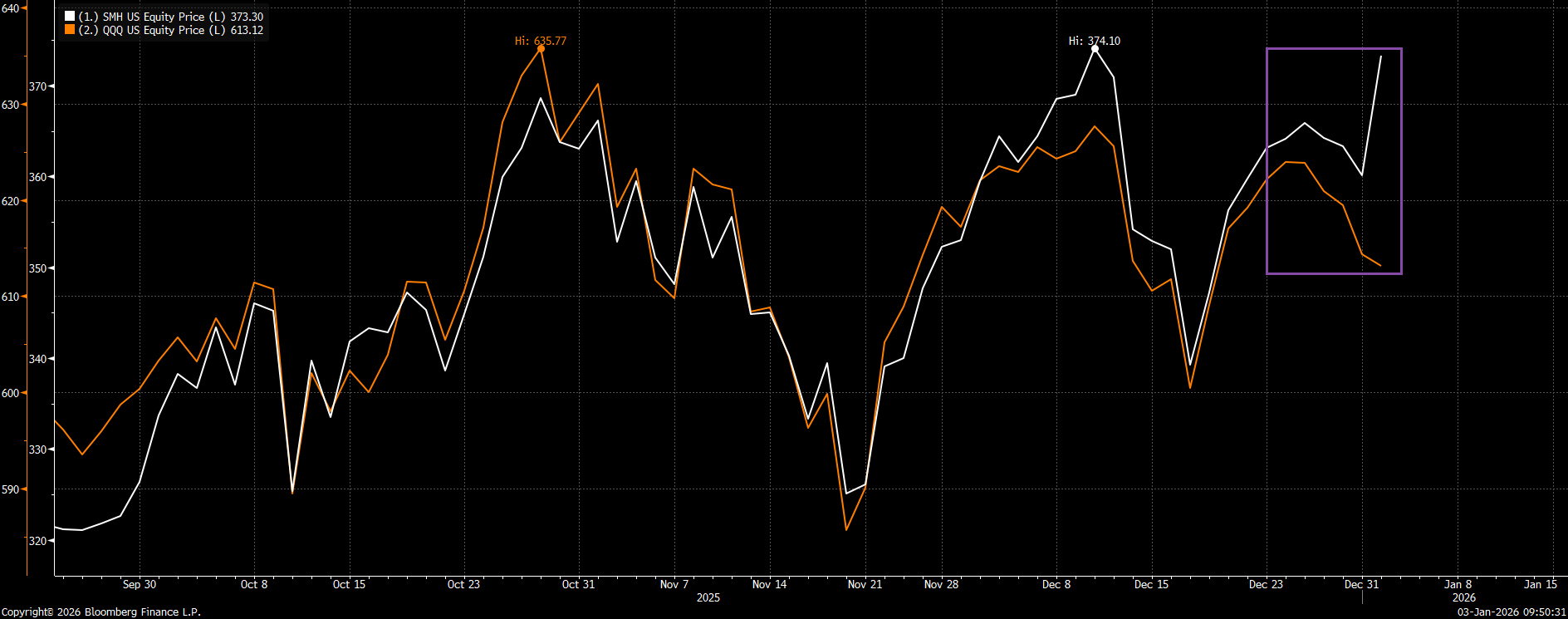1568x619 pixels.
Task: Click the Oct 15 date axis label
Action: pos(349,584)
